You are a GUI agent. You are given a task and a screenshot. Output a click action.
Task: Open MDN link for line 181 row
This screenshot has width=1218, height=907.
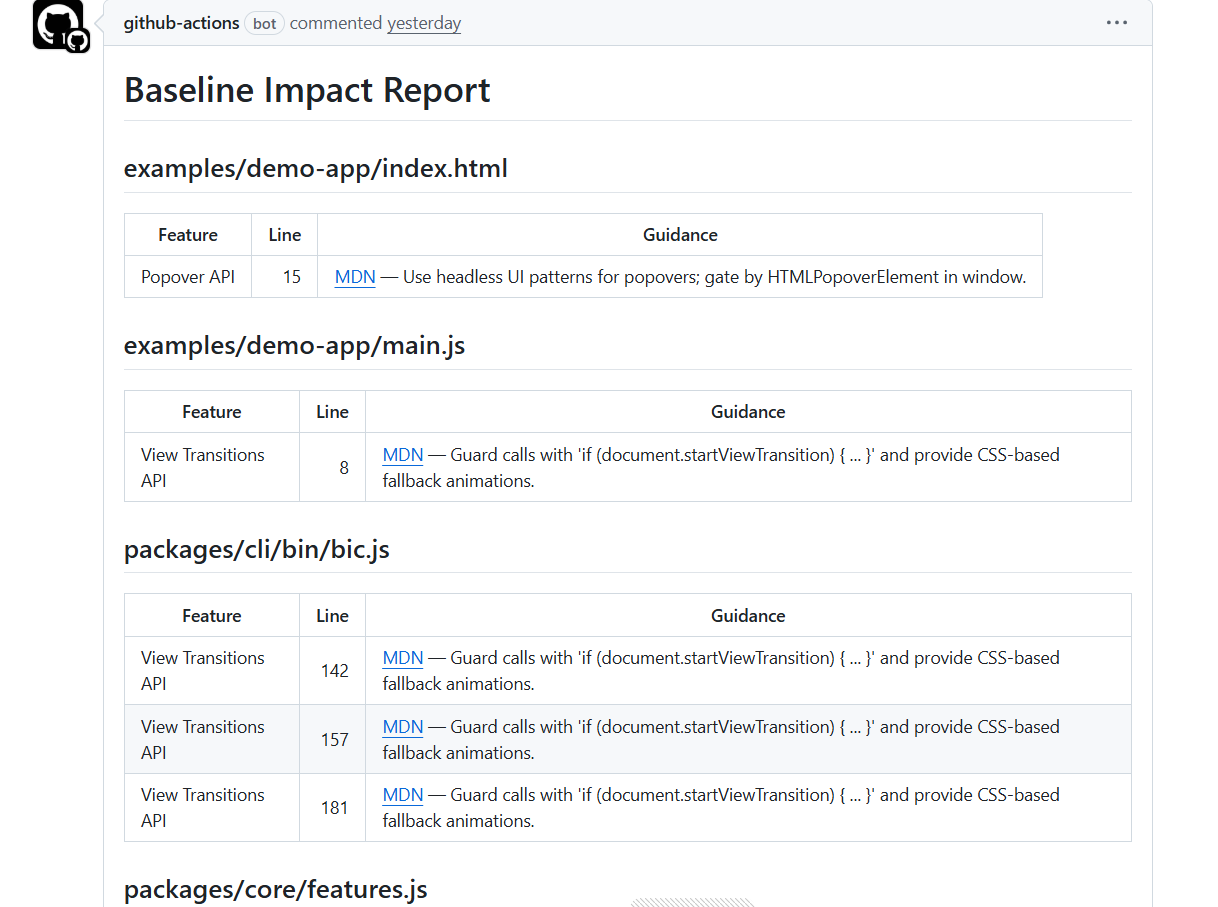(x=403, y=795)
